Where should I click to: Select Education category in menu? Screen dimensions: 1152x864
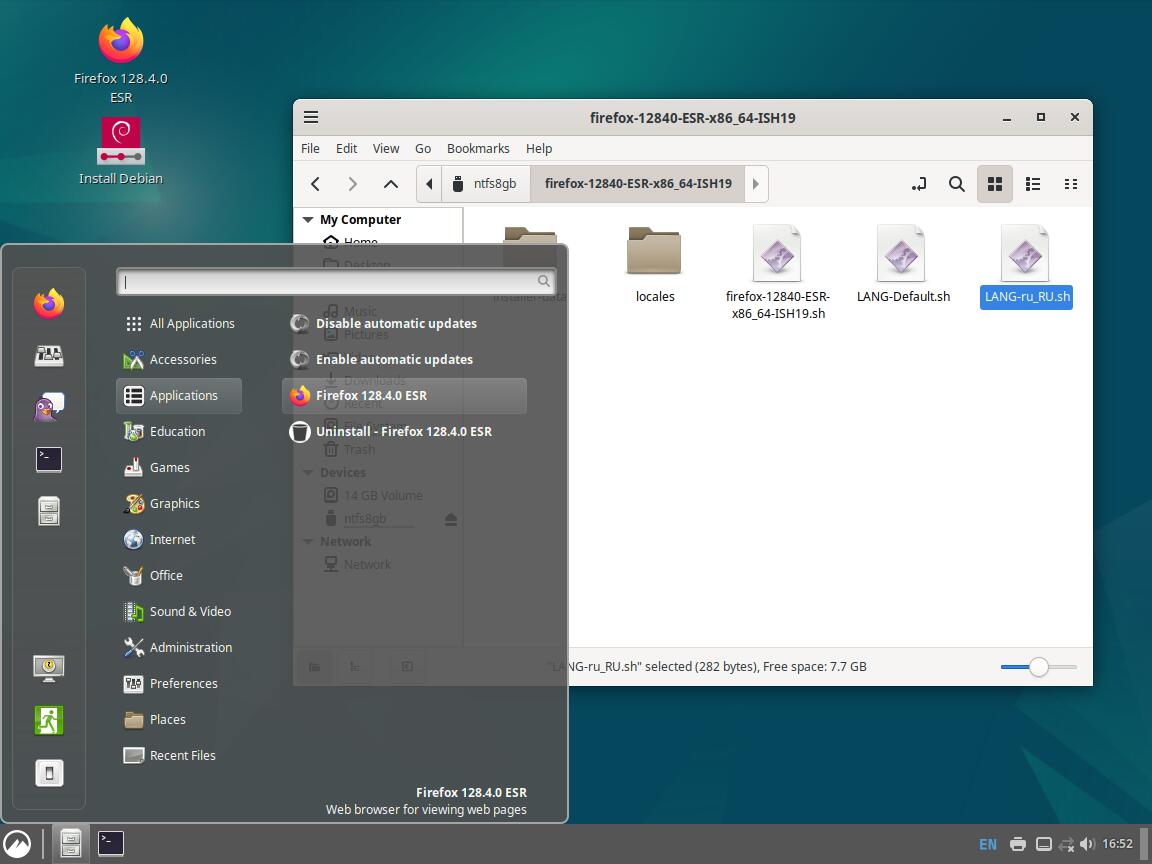click(x=179, y=431)
